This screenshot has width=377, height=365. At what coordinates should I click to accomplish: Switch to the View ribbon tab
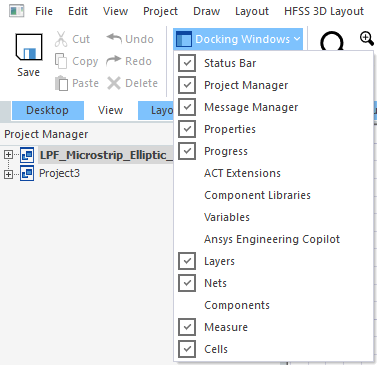tap(110, 110)
